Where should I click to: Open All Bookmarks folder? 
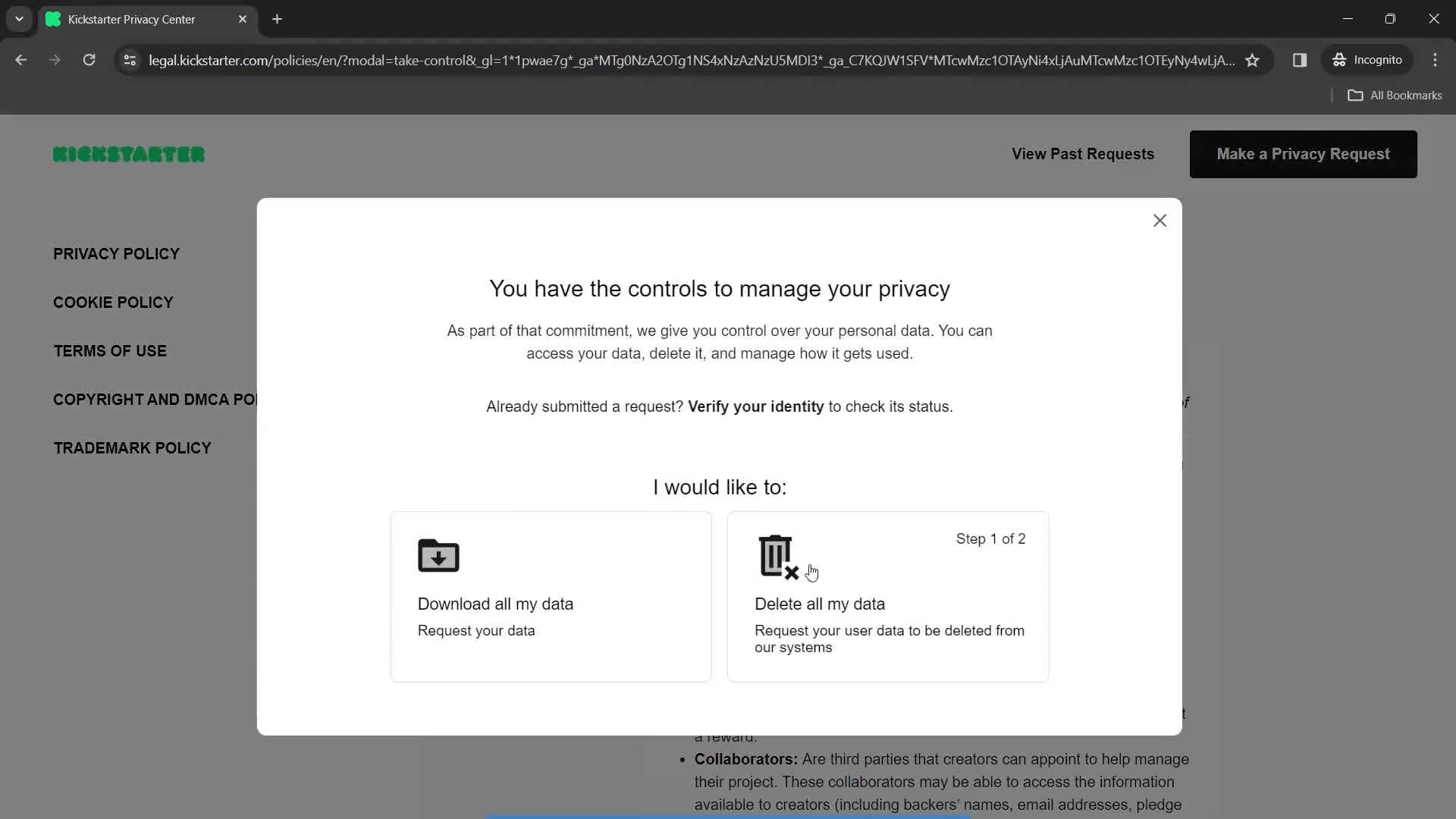pyautogui.click(x=1395, y=96)
